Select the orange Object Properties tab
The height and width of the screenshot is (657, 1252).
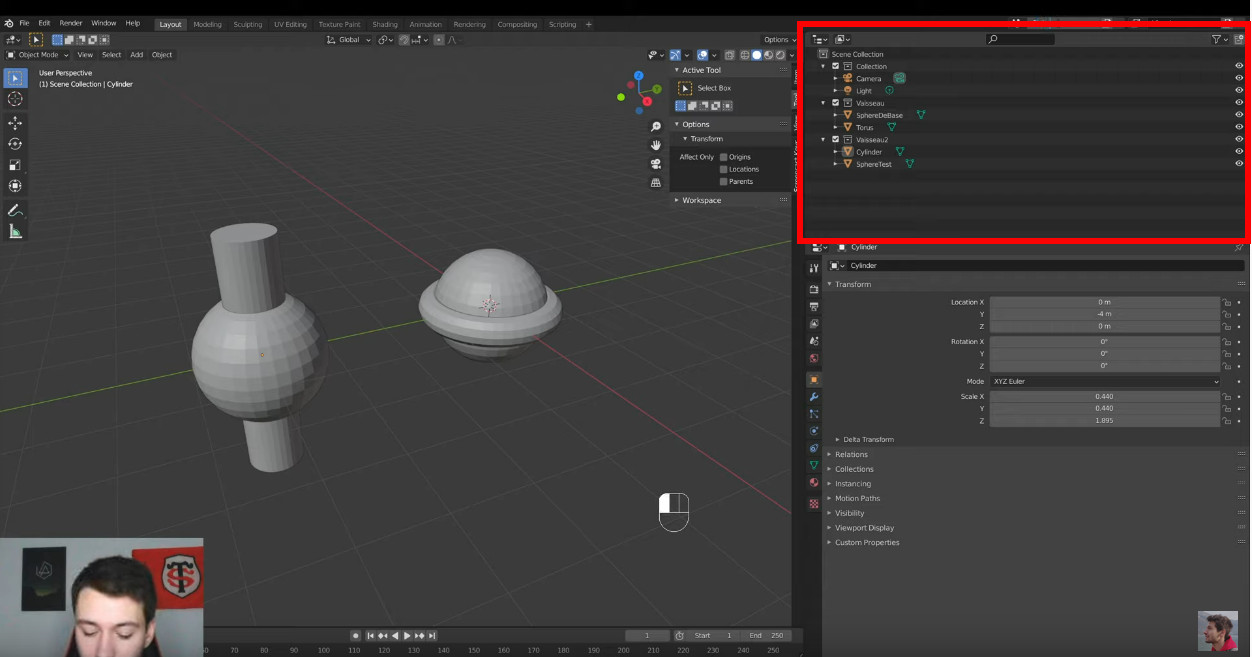pos(814,379)
